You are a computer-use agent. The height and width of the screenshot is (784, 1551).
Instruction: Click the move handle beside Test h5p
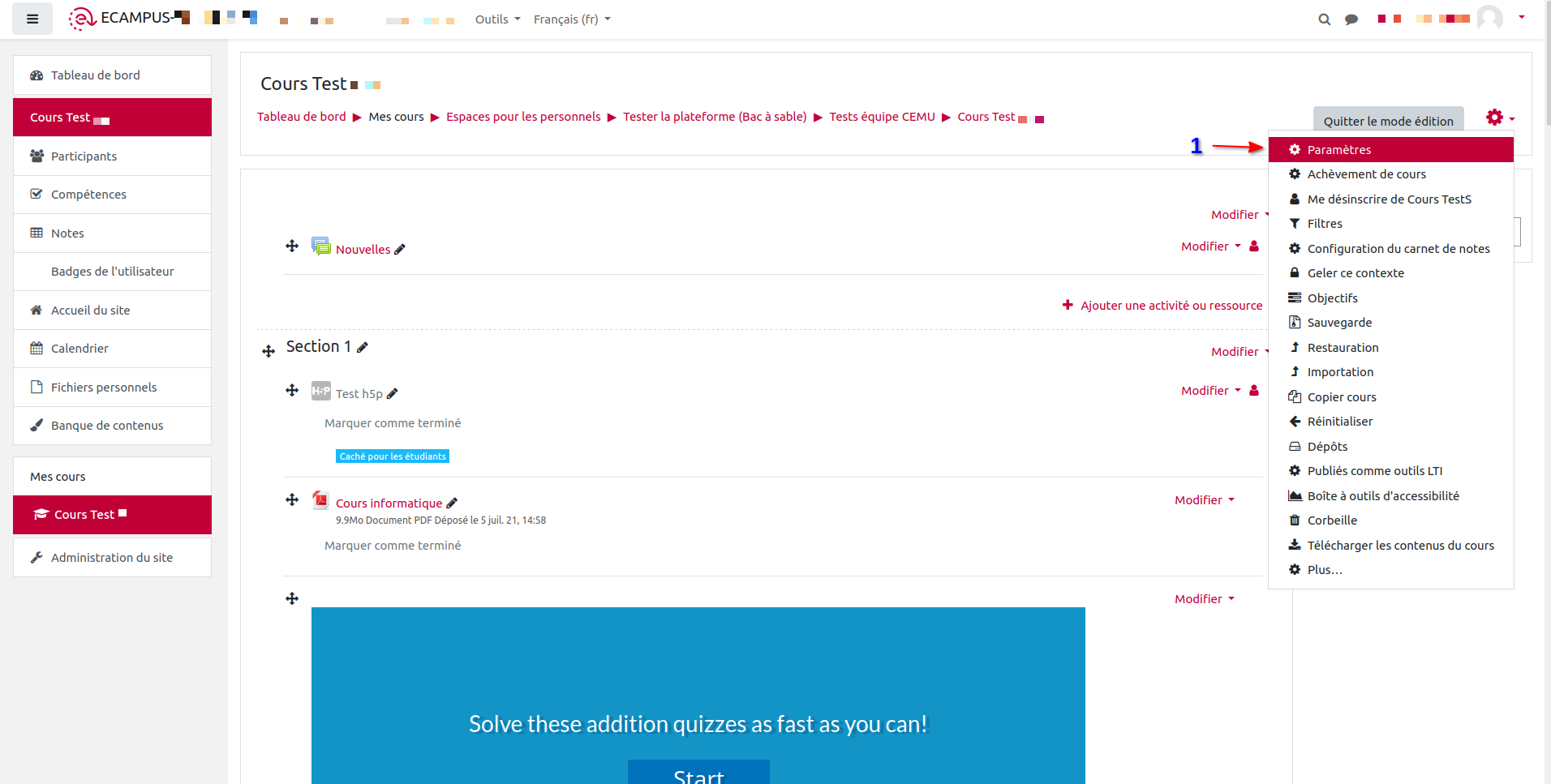(292, 391)
